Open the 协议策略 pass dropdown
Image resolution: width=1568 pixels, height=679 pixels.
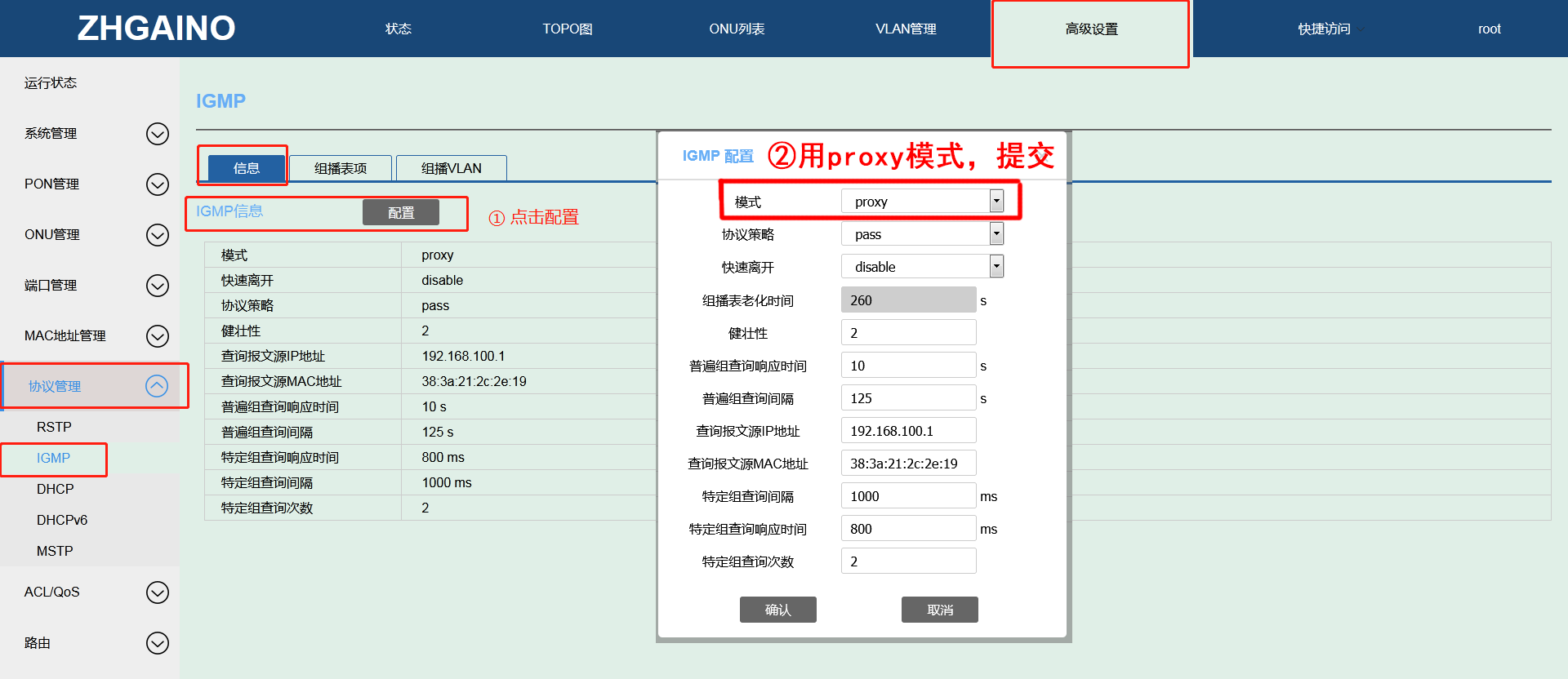996,234
